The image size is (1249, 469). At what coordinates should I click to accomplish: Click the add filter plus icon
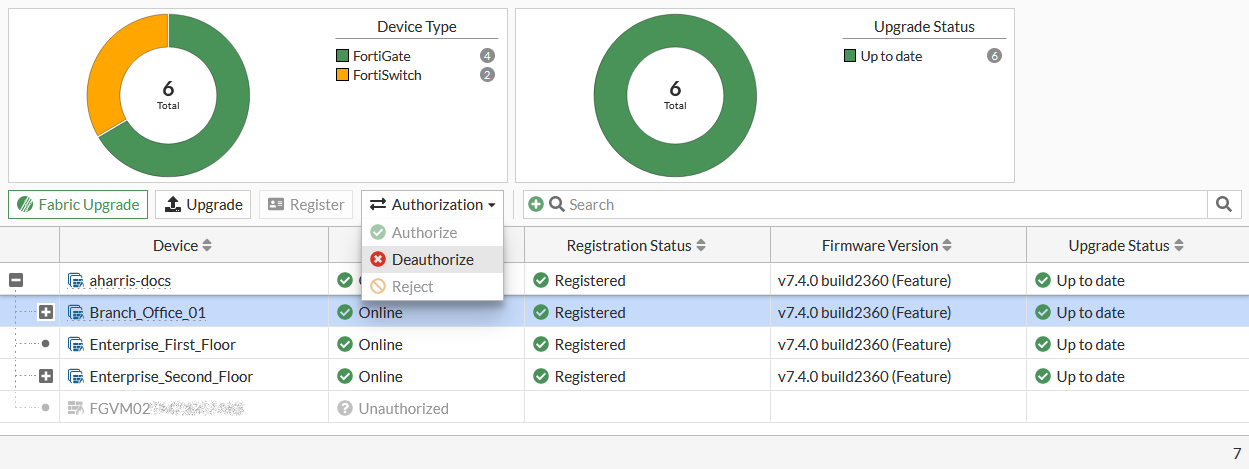click(x=536, y=204)
